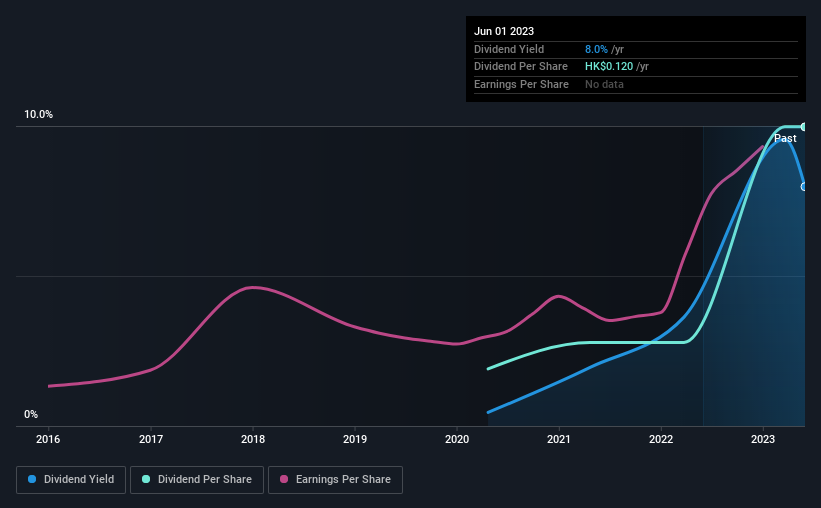
Task: Click the Jun 01 2023 tooltip date
Action: [504, 31]
